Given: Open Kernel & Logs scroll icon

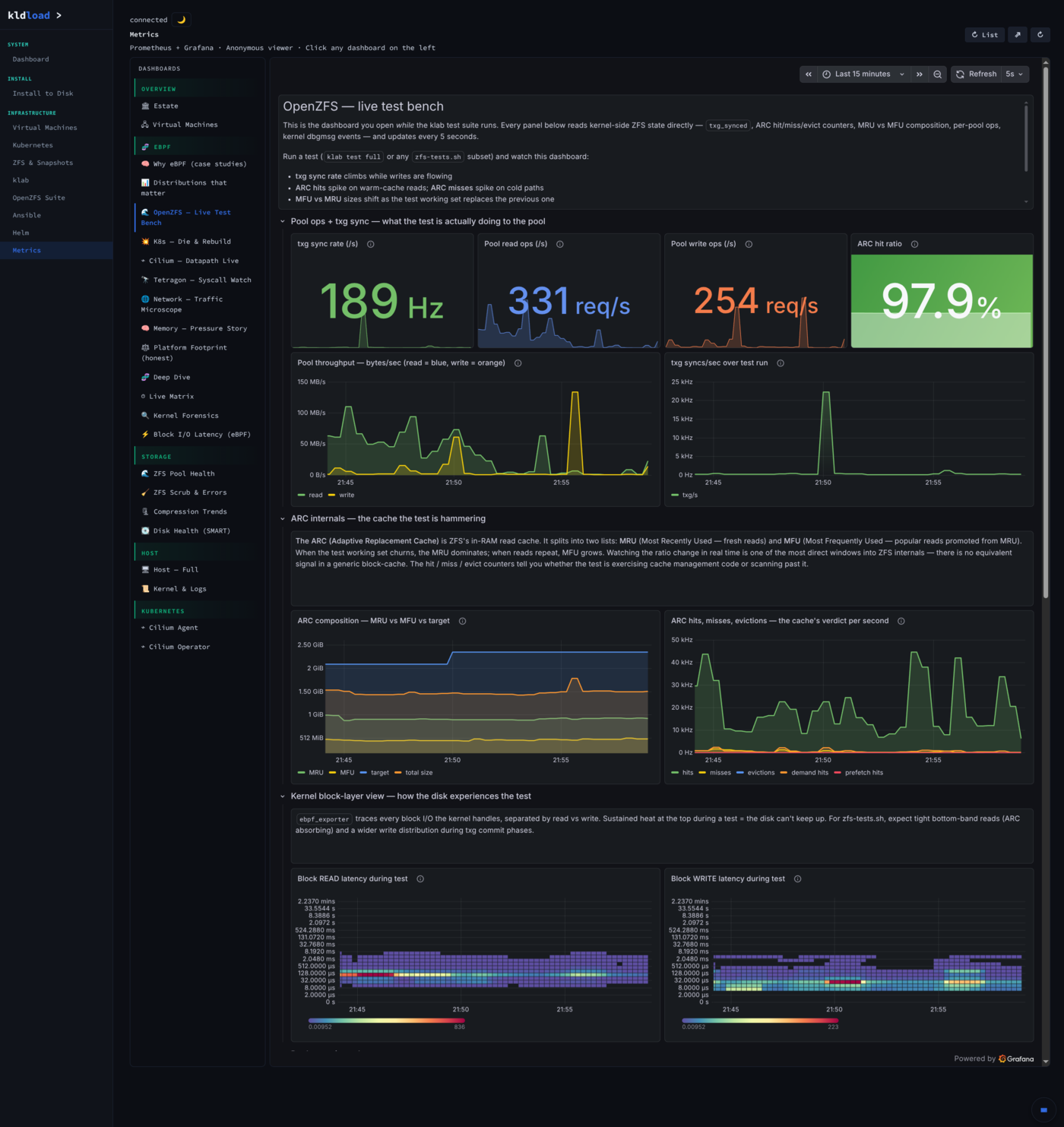Looking at the screenshot, I should [x=145, y=589].
